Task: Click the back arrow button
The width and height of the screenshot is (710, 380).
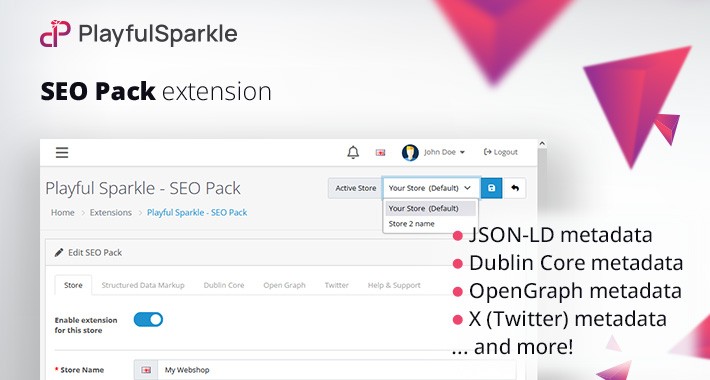Action: [x=515, y=188]
